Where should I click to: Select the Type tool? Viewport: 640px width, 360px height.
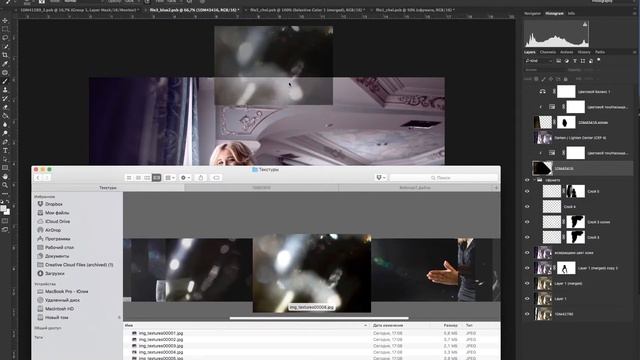click(5, 151)
